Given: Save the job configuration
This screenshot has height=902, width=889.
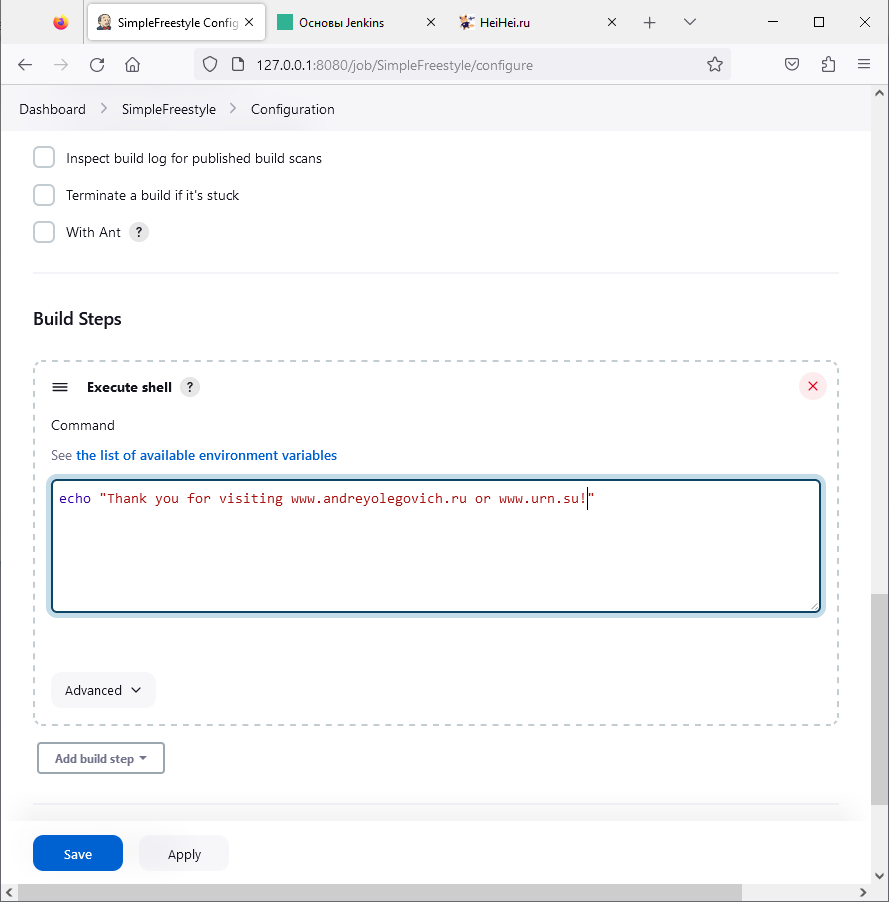Looking at the screenshot, I should (78, 854).
